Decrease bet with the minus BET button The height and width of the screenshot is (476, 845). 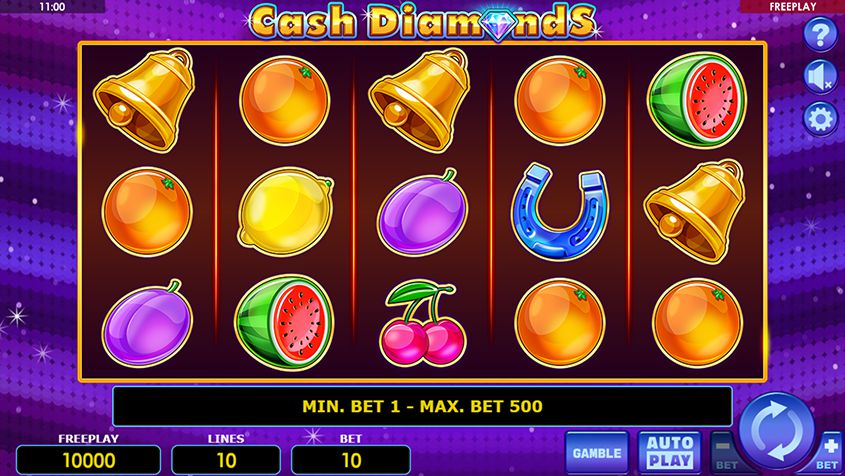725,453
